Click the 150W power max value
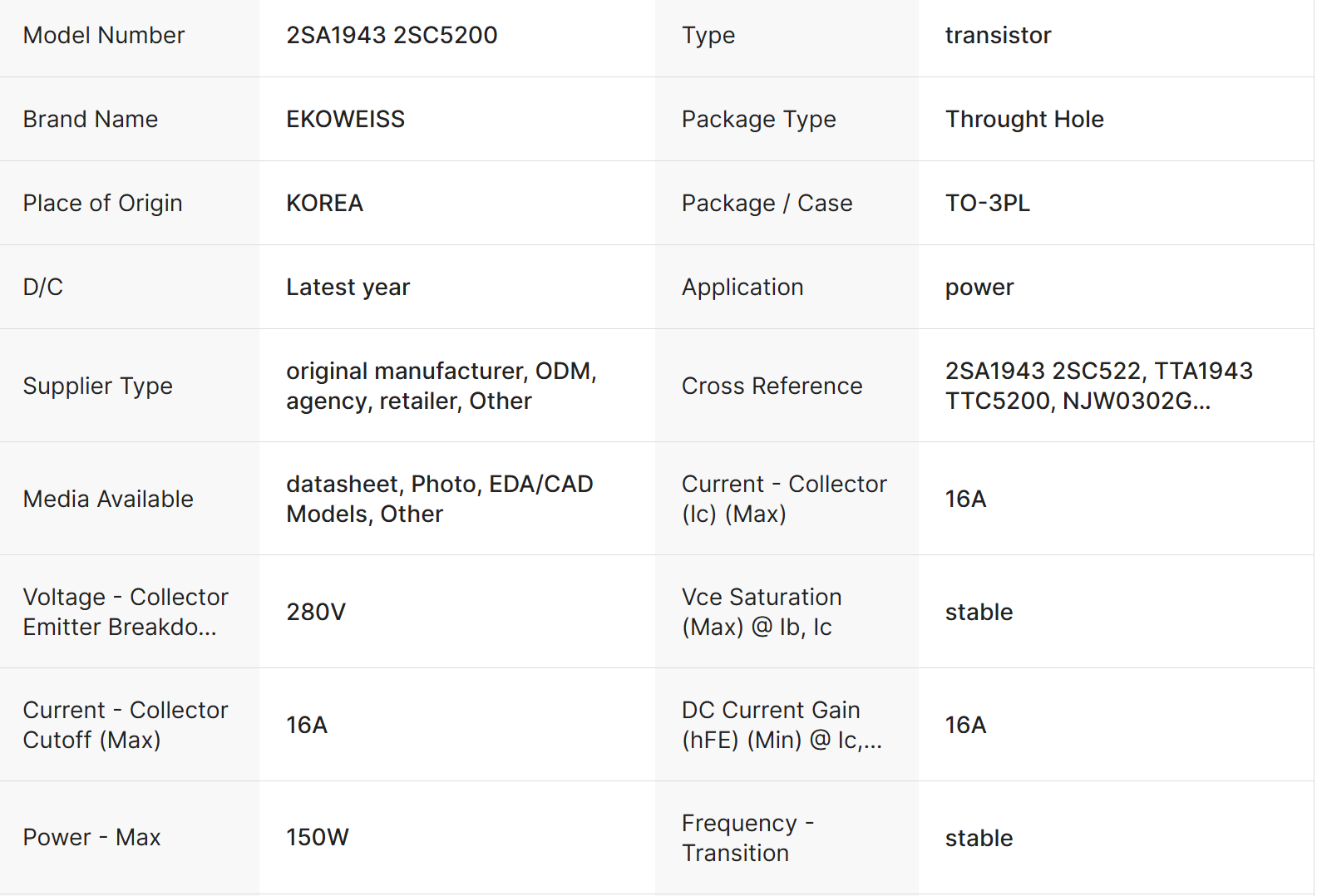Image resolution: width=1317 pixels, height=896 pixels. [317, 837]
